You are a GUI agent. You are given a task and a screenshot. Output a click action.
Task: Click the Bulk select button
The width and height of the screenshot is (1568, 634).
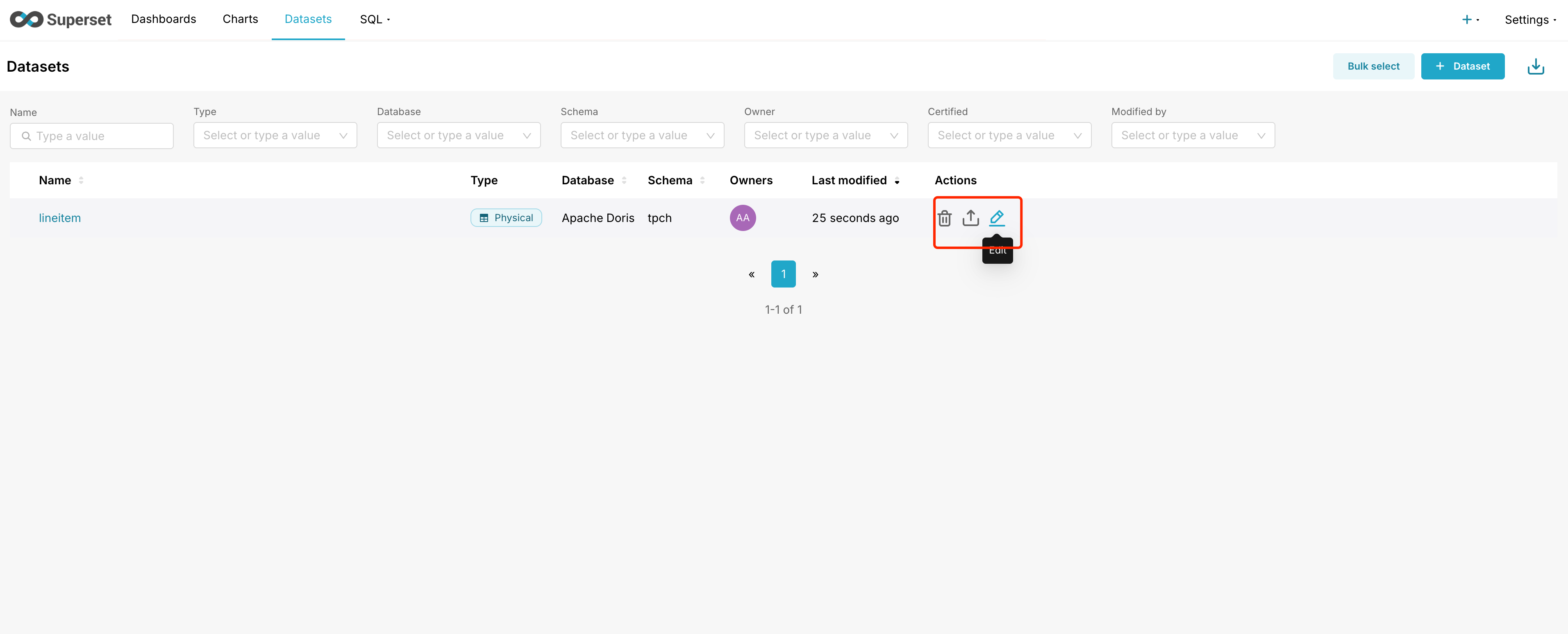point(1373,66)
